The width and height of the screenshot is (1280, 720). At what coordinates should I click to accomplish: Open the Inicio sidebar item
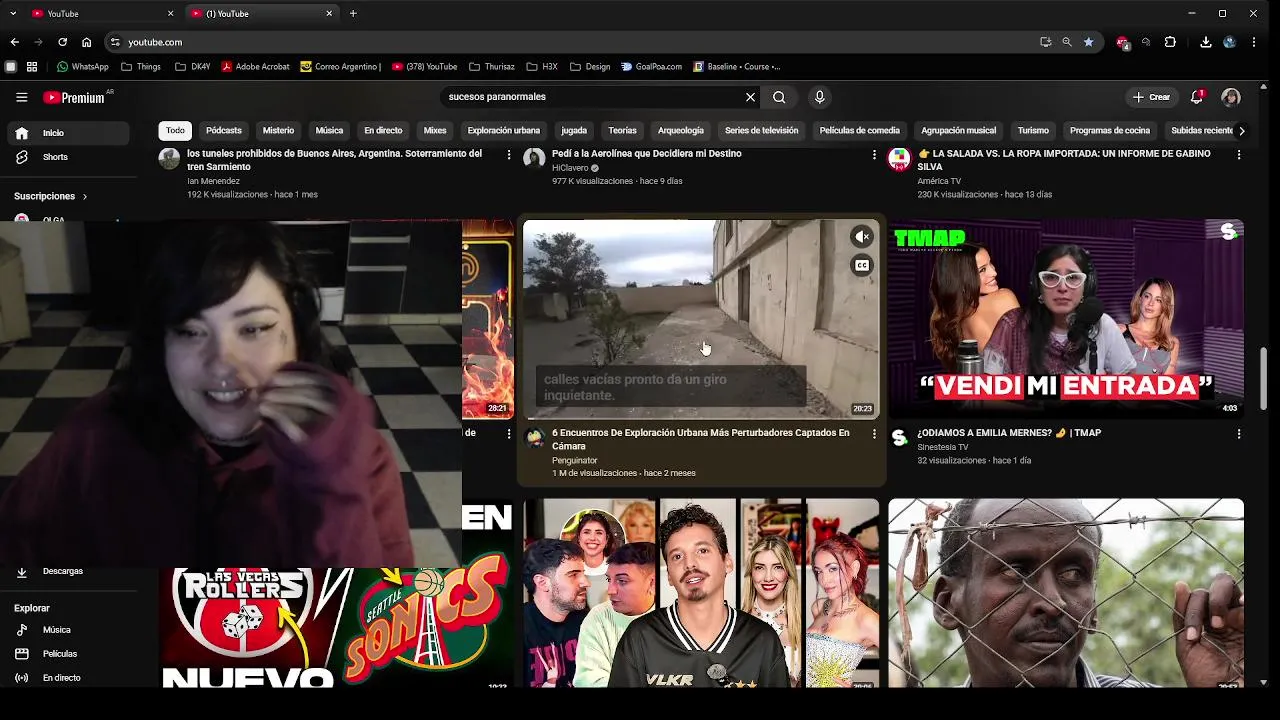tap(68, 133)
